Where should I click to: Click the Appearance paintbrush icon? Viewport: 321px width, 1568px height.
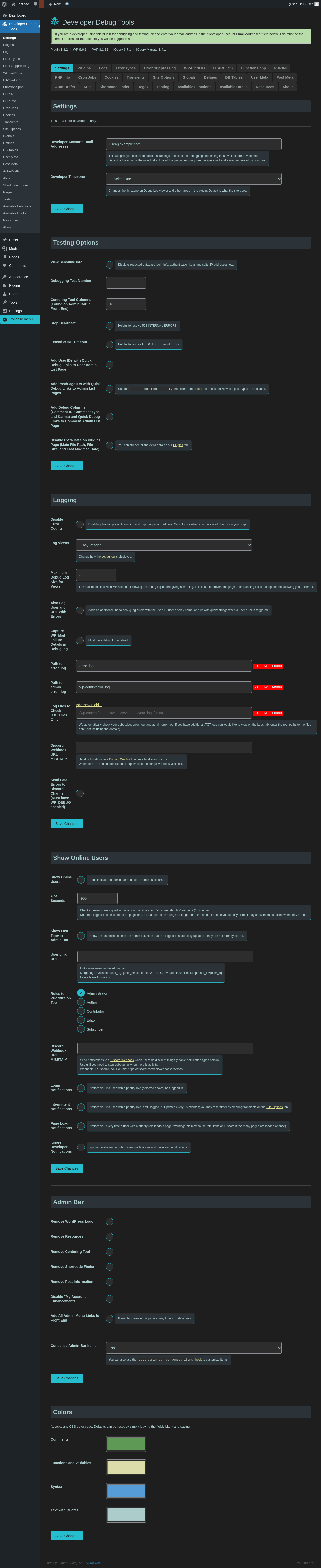point(4,277)
